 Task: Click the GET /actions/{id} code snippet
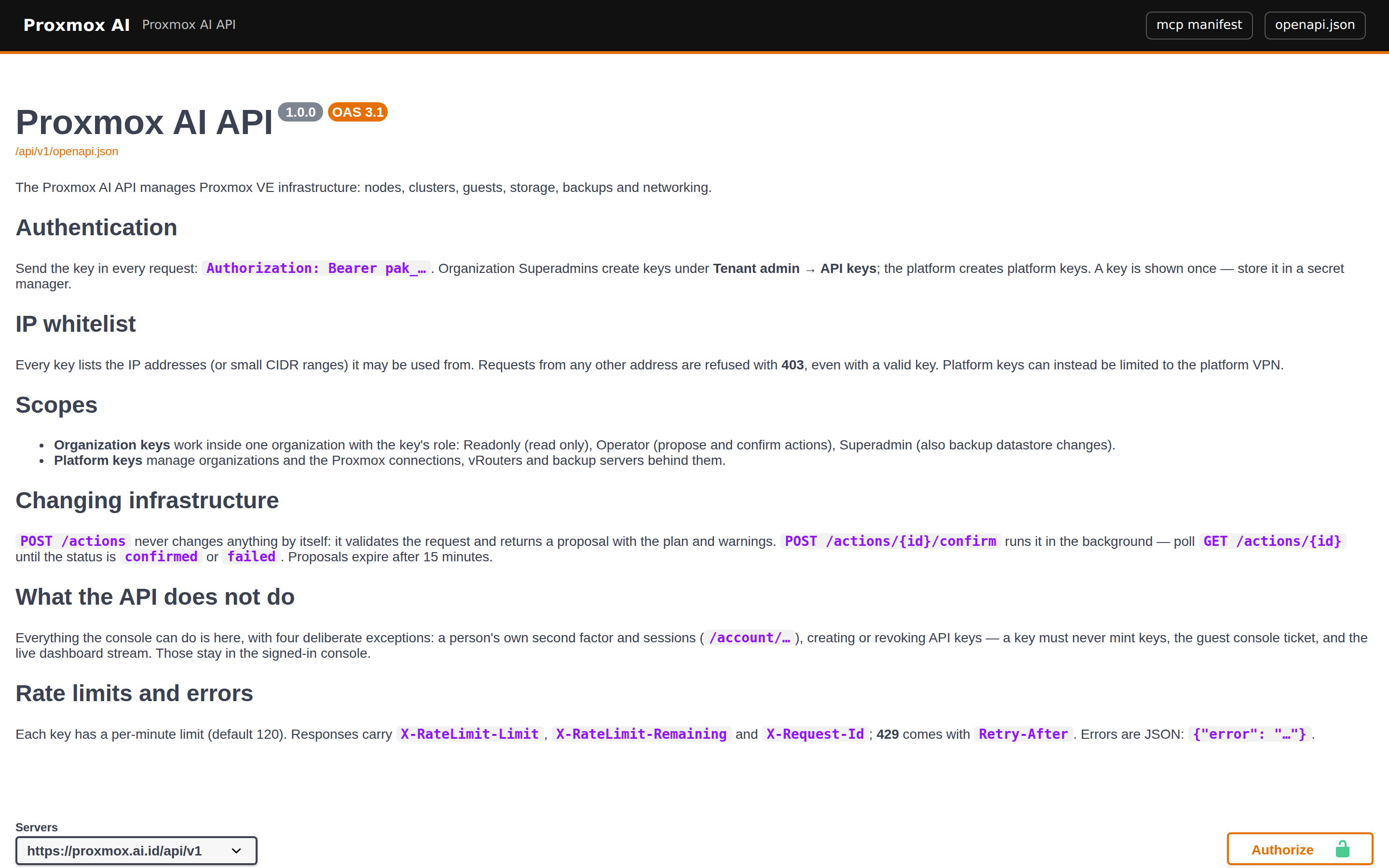point(1272,542)
